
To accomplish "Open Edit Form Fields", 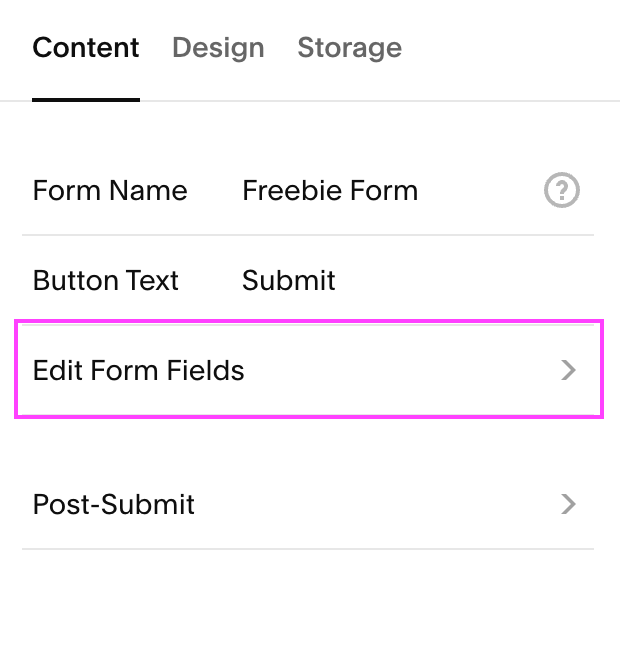I will 308,371.
